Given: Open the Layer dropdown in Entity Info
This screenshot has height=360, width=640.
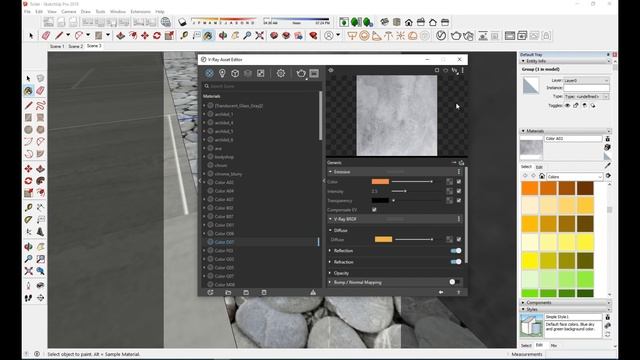Looking at the screenshot, I should pos(586,80).
